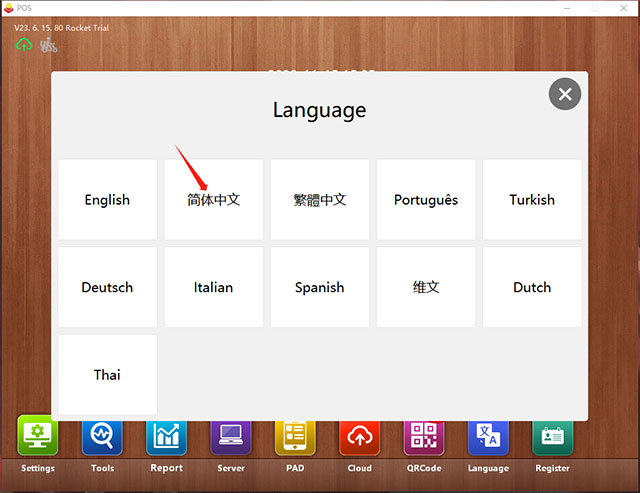Select Dutch language tile
The image size is (640, 493).
click(x=532, y=287)
